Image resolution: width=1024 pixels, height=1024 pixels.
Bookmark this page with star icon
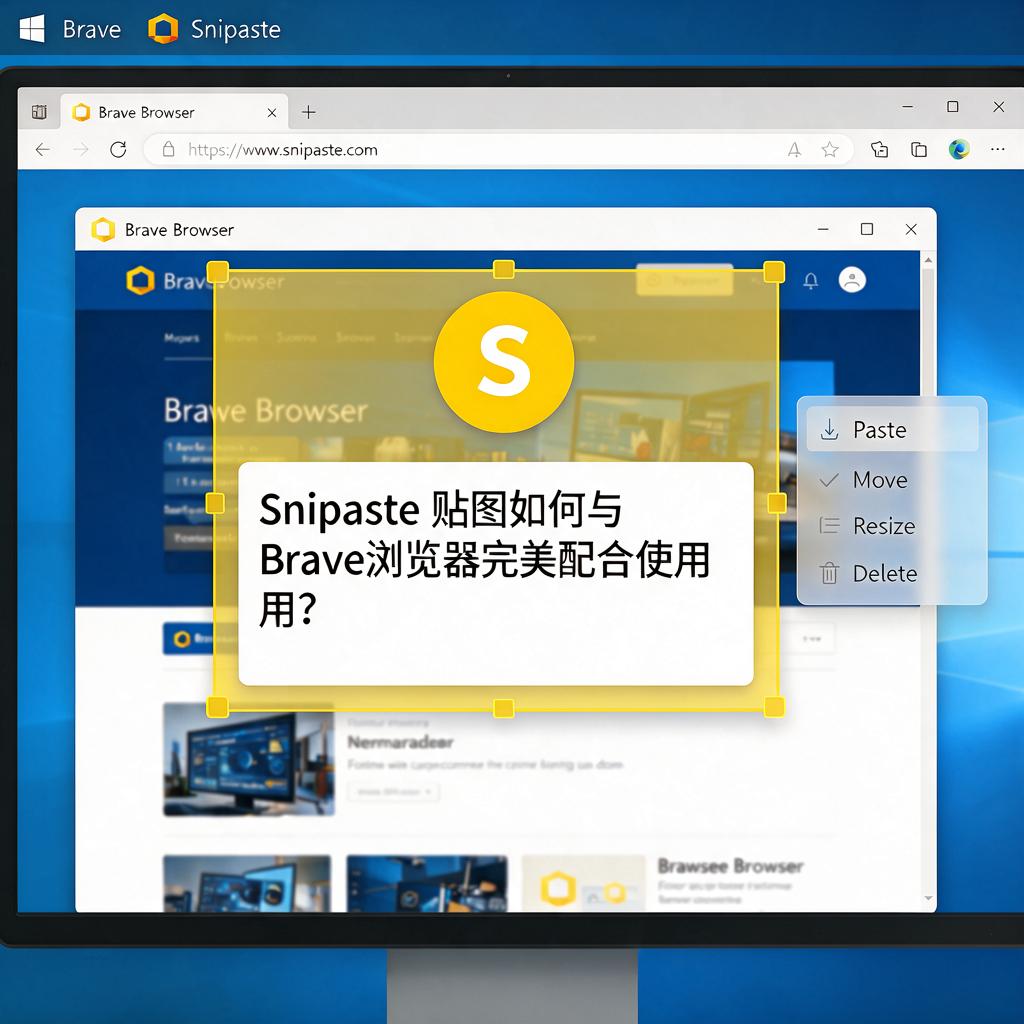click(x=830, y=150)
